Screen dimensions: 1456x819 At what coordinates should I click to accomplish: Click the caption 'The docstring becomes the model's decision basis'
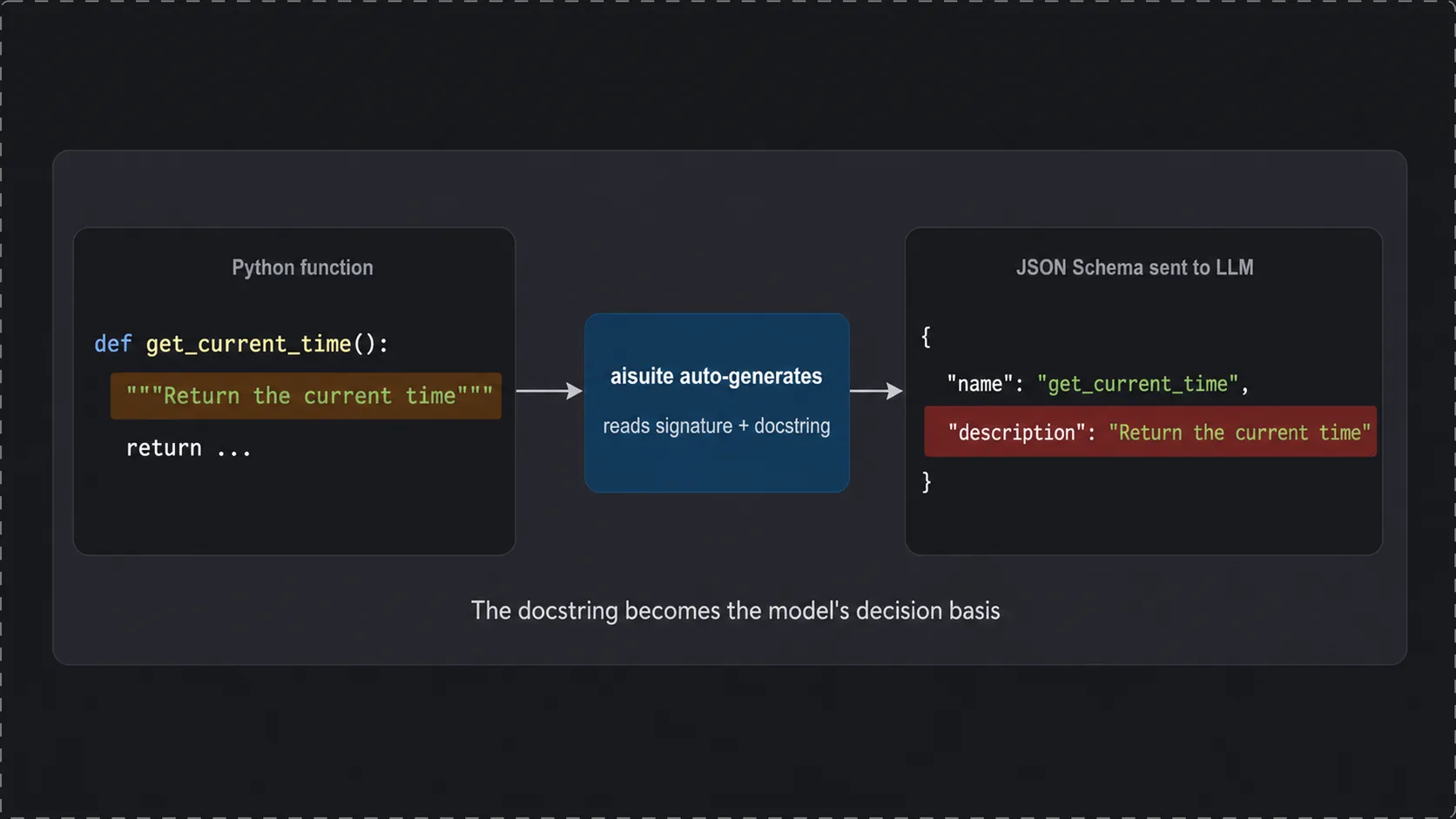coord(735,611)
